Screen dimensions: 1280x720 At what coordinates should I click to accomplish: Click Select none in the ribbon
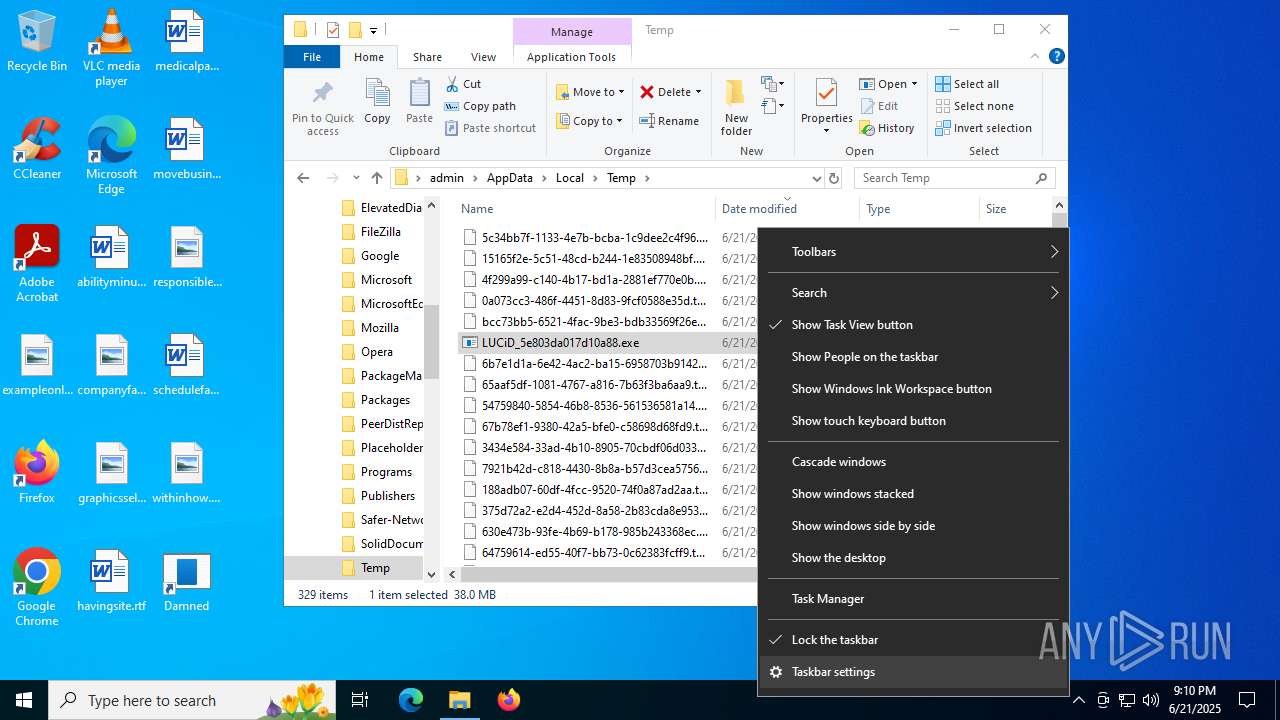(974, 106)
